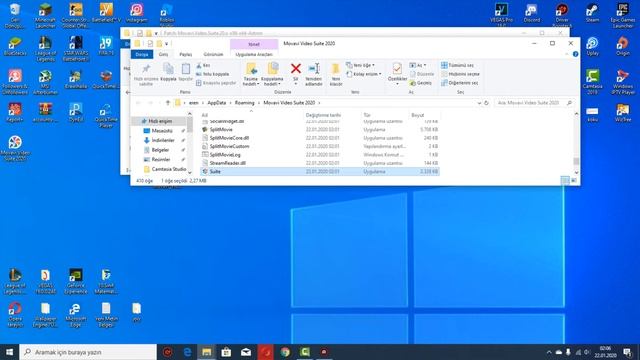Select Hızlı erişim in navigation pane
640x360 pixels.
[160, 121]
